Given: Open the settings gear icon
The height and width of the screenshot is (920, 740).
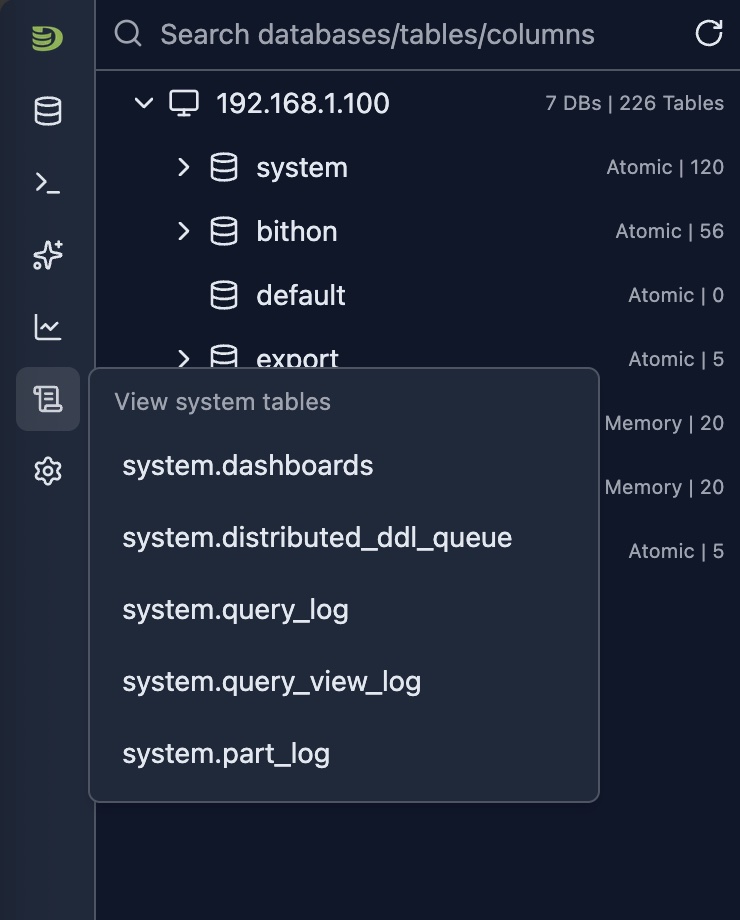Looking at the screenshot, I should (x=47, y=471).
